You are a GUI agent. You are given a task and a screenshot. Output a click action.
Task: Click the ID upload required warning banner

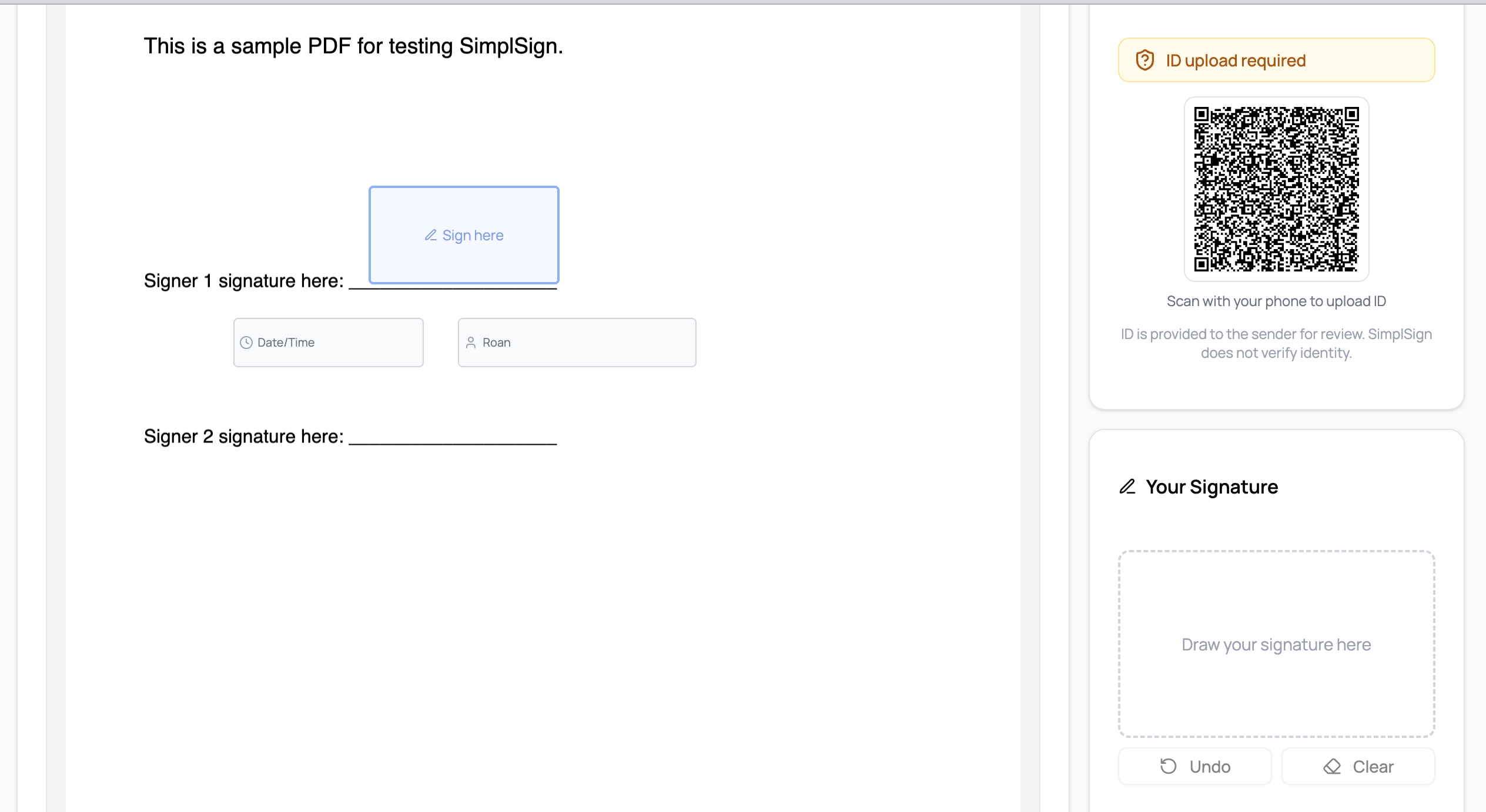coord(1276,59)
